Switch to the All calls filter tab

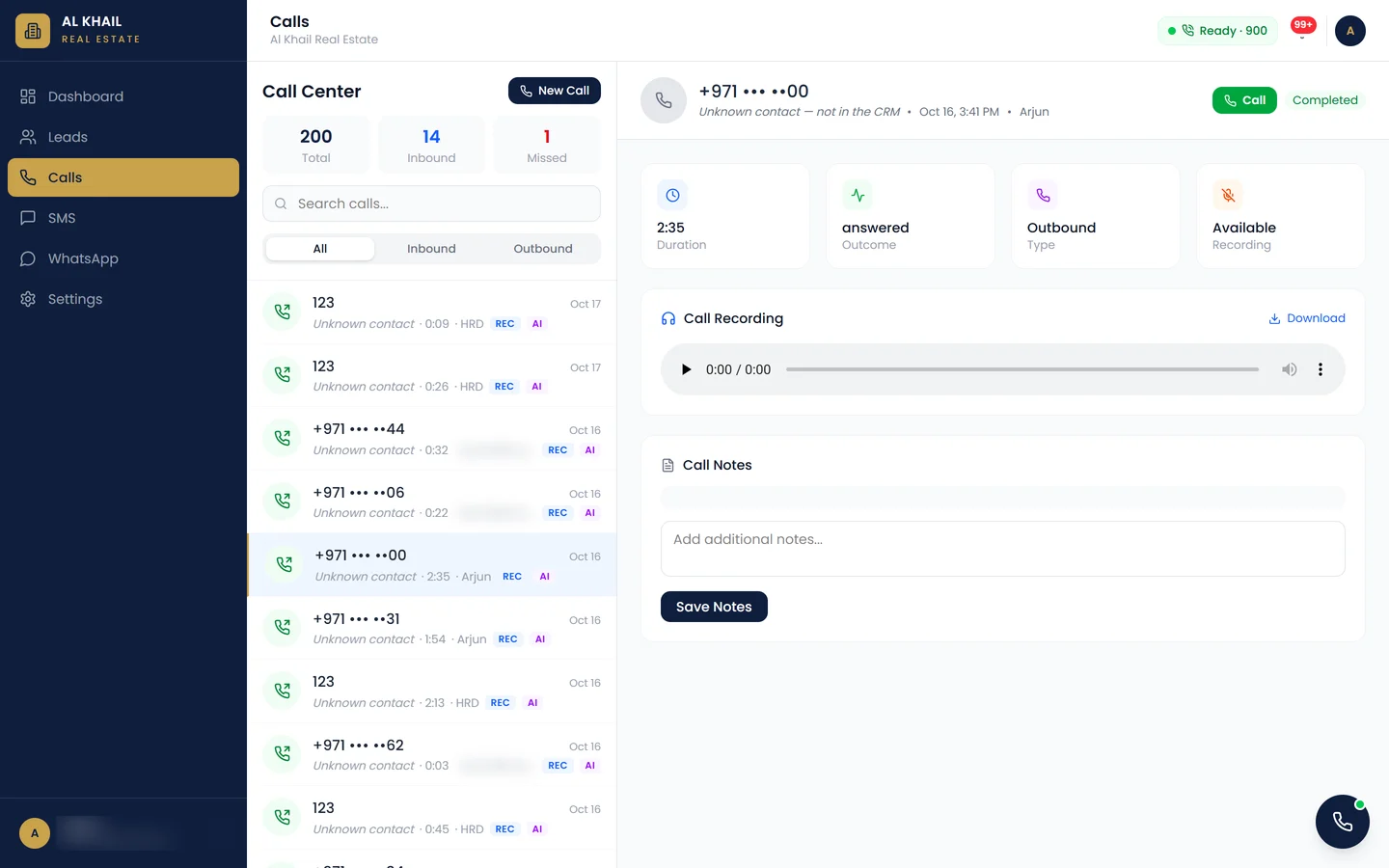click(320, 249)
